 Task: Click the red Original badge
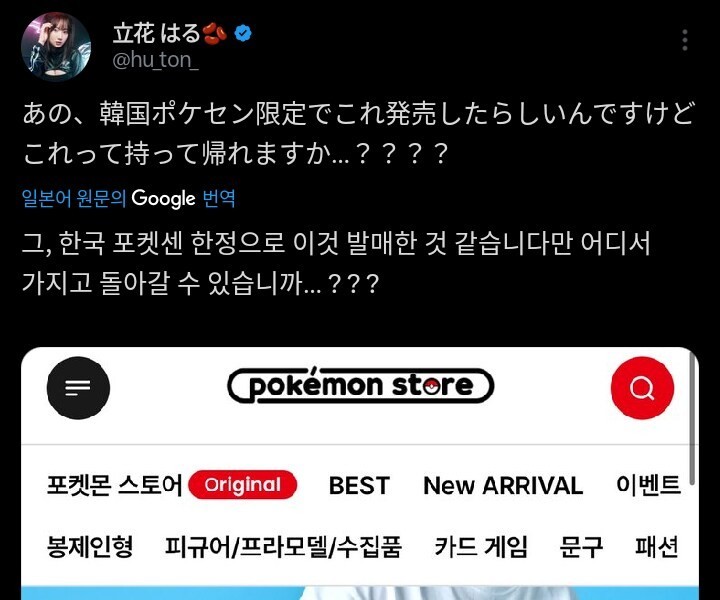(243, 485)
